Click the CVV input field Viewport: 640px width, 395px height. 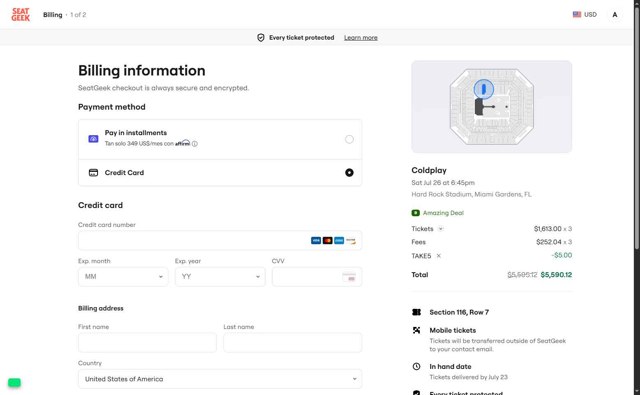(x=317, y=277)
